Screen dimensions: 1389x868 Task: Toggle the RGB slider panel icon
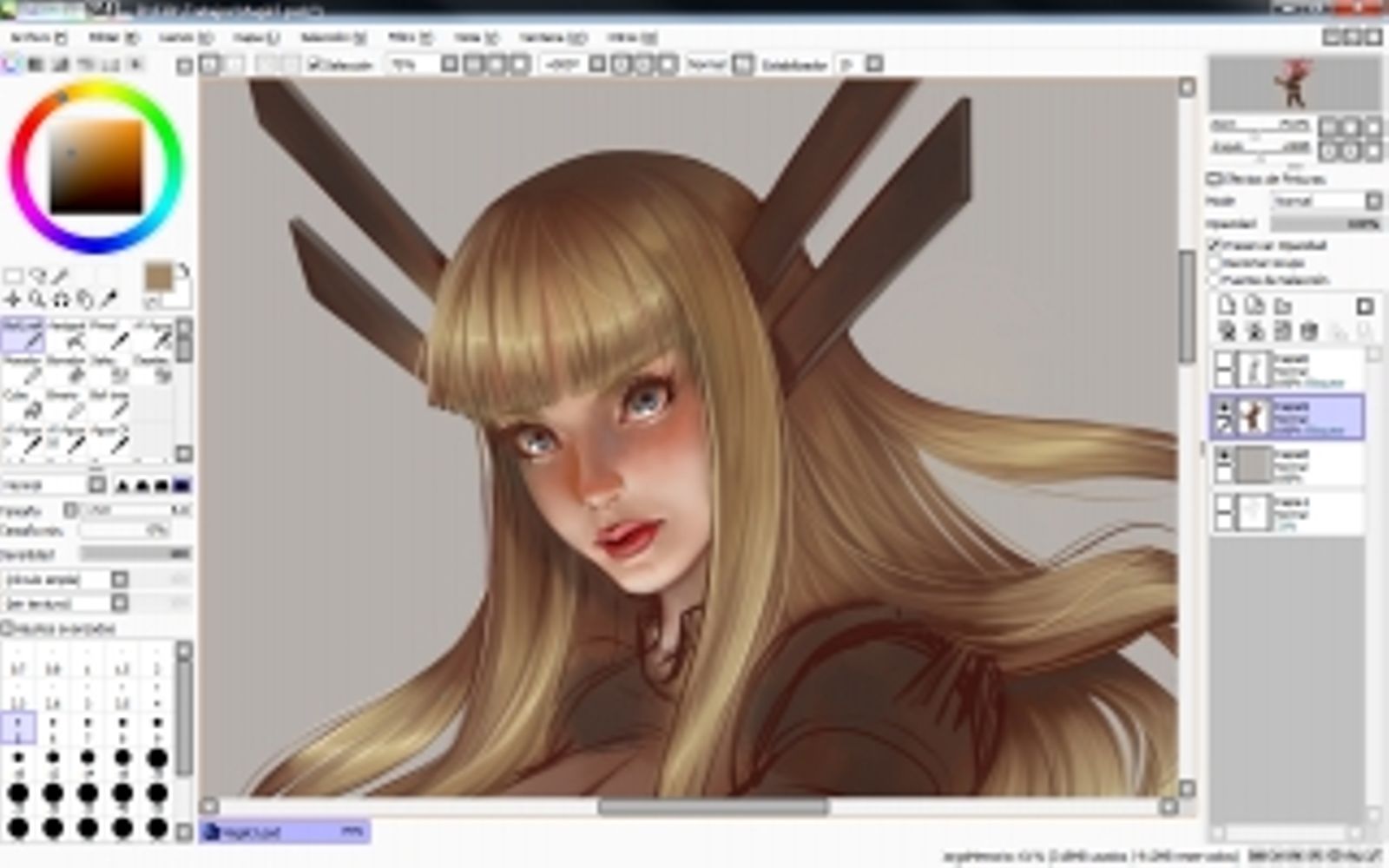tap(36, 64)
